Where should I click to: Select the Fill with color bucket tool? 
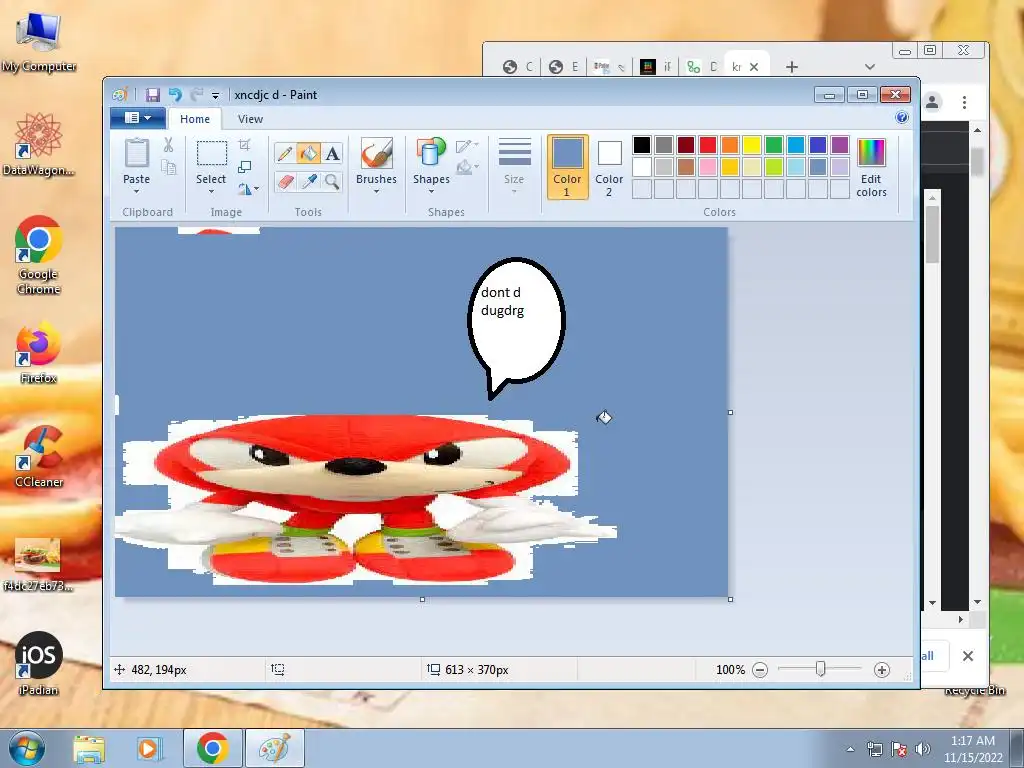[308, 153]
